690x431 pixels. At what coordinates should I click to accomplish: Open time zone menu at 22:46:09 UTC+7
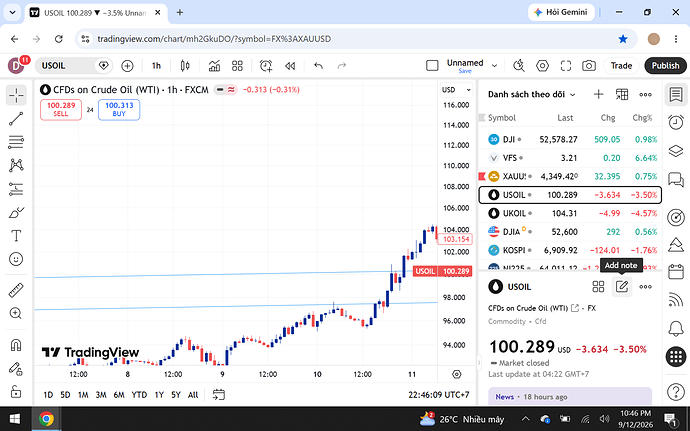439,395
